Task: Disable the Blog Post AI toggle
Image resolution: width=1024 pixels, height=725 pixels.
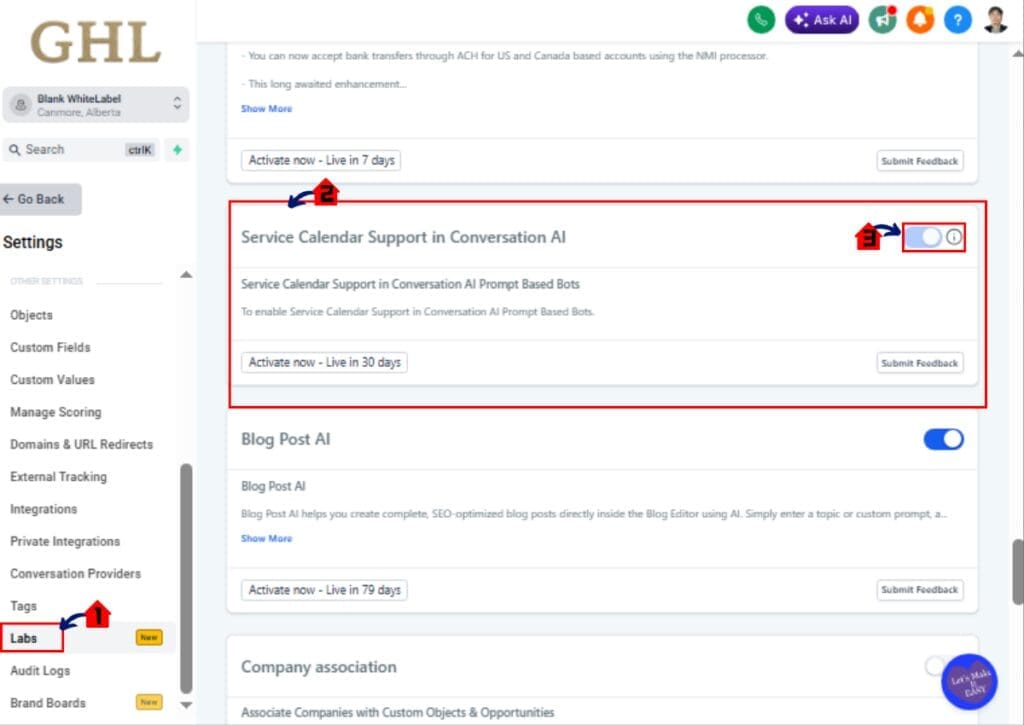Action: [942, 439]
